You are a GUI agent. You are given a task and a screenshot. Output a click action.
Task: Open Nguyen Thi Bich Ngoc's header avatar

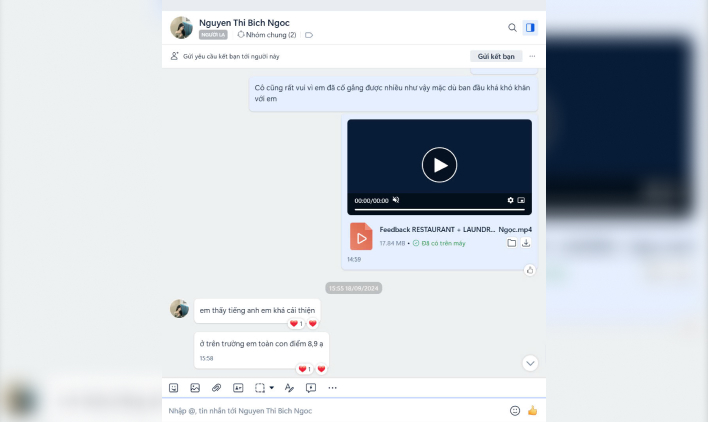point(182,28)
